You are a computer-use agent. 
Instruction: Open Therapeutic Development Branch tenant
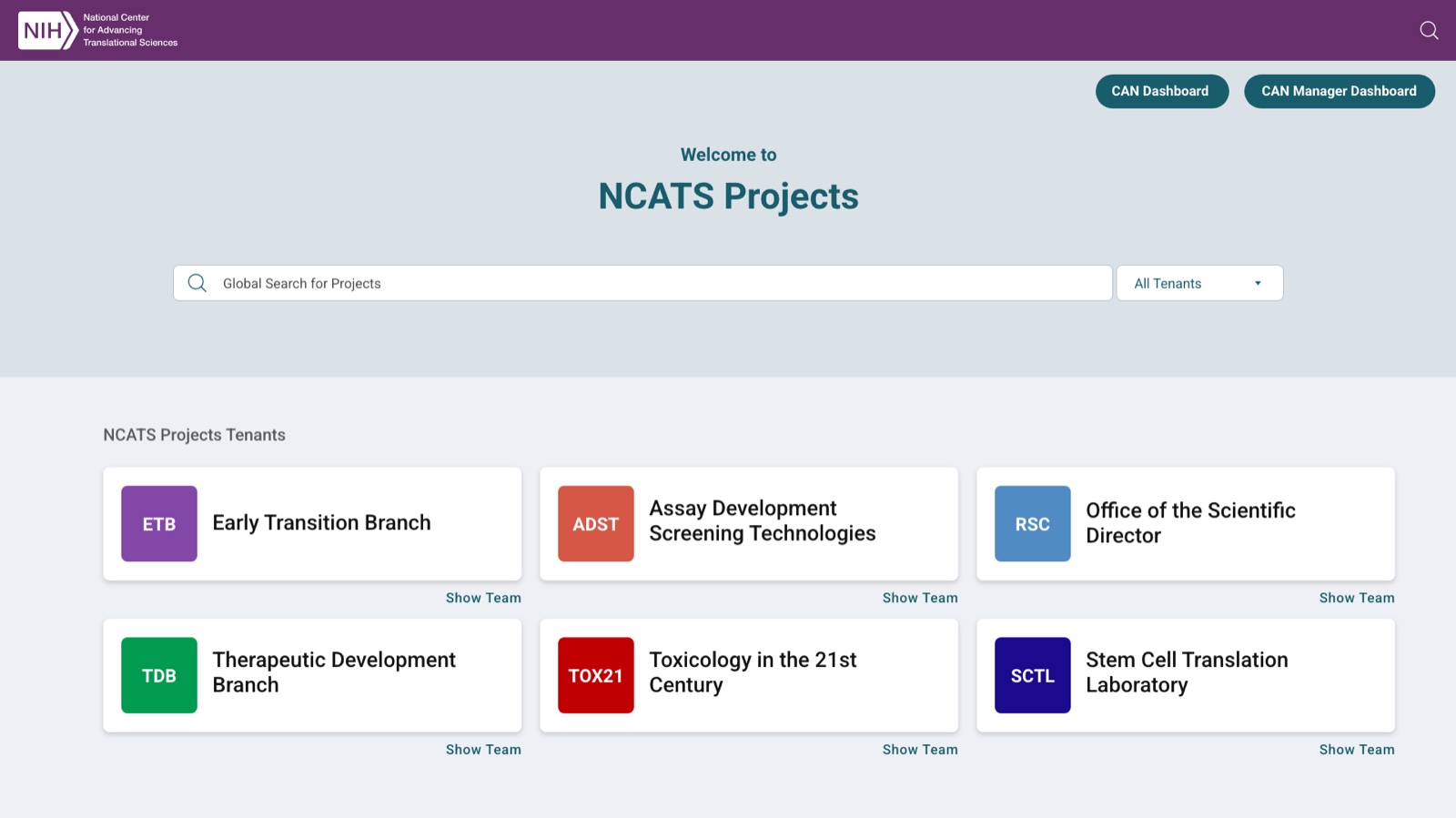click(x=312, y=675)
